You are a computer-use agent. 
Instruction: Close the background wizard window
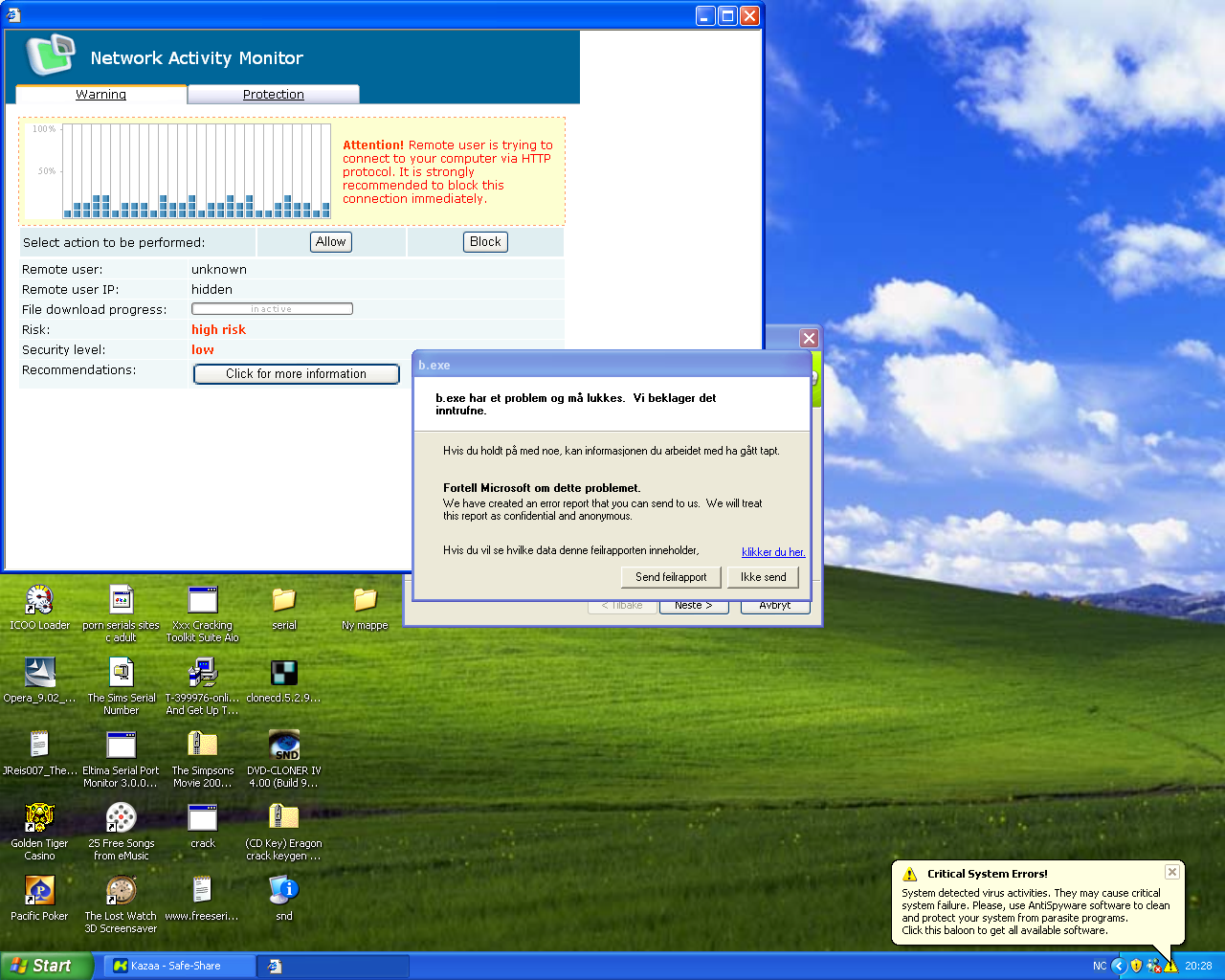click(x=809, y=338)
